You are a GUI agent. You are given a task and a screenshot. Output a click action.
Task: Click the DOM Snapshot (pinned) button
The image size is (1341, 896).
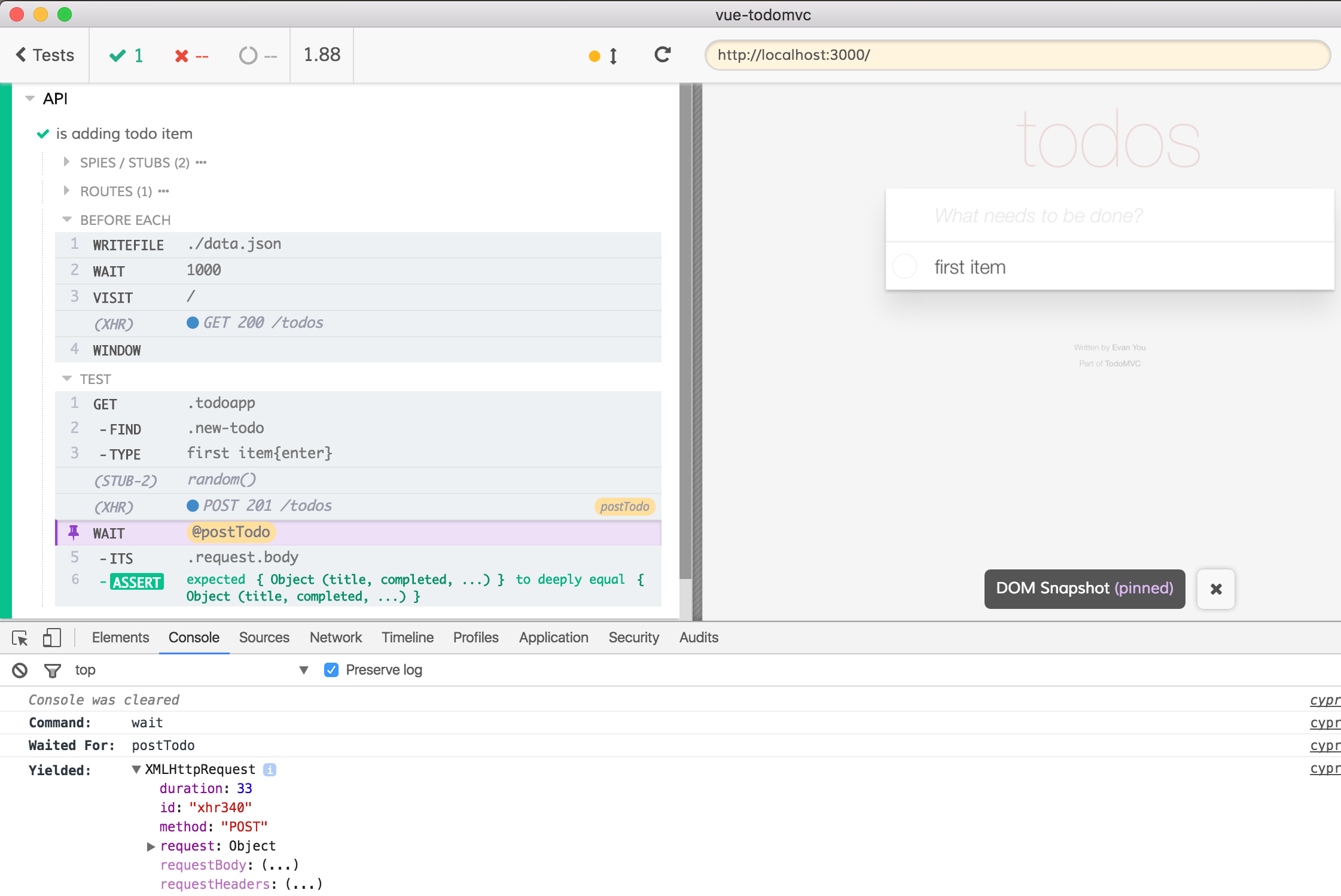[x=1084, y=589]
